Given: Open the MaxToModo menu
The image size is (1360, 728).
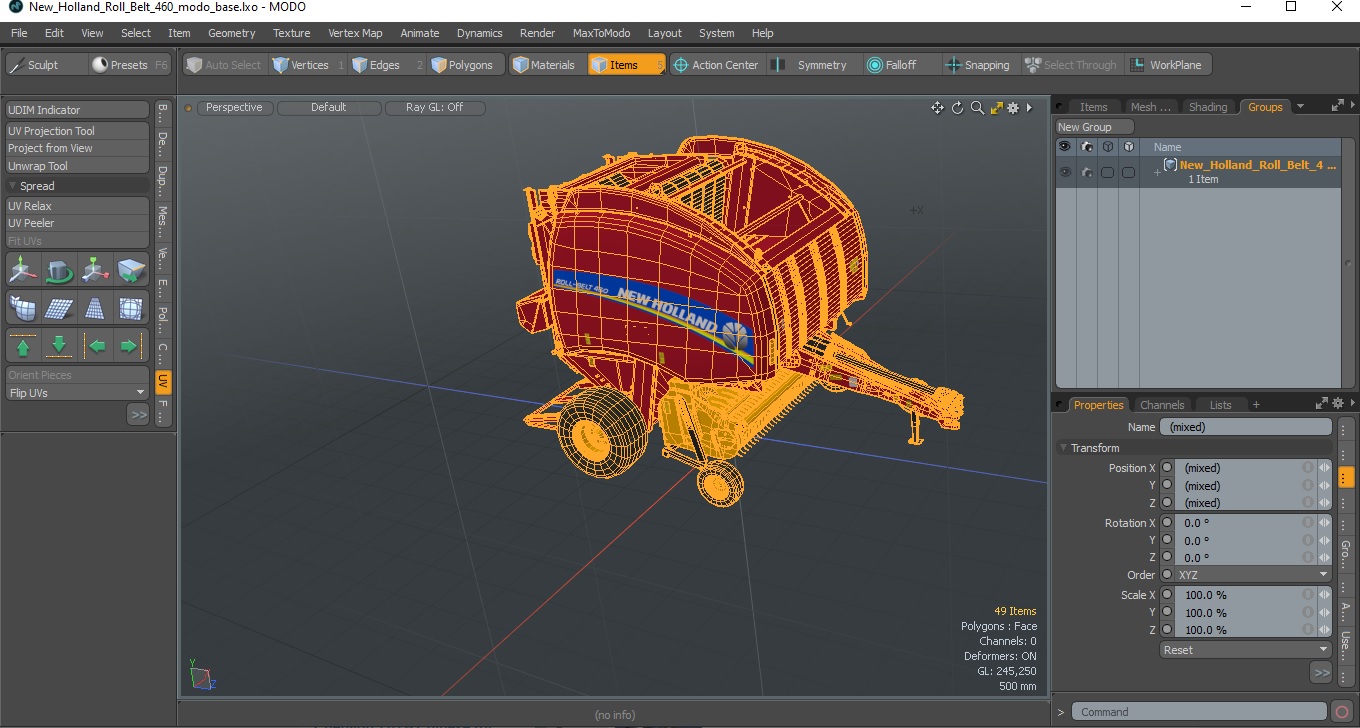Looking at the screenshot, I should pyautogui.click(x=601, y=33).
